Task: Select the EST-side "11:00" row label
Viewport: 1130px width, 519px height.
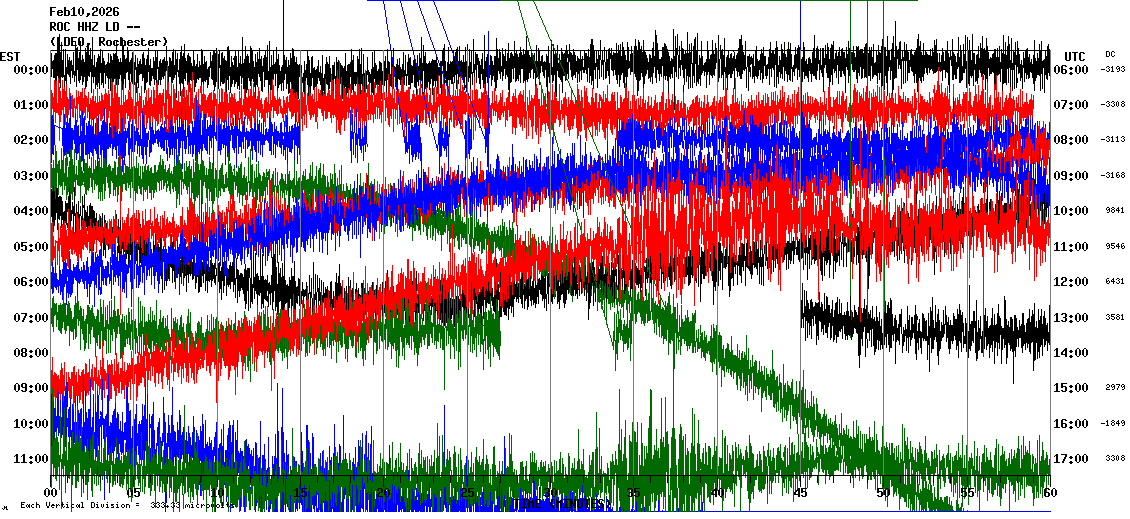Action: [31, 458]
